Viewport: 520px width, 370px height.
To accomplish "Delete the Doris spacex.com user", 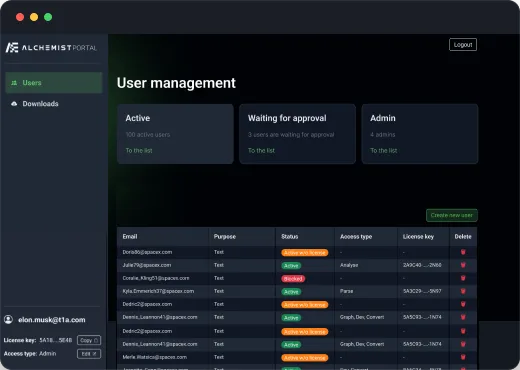I will (463, 252).
